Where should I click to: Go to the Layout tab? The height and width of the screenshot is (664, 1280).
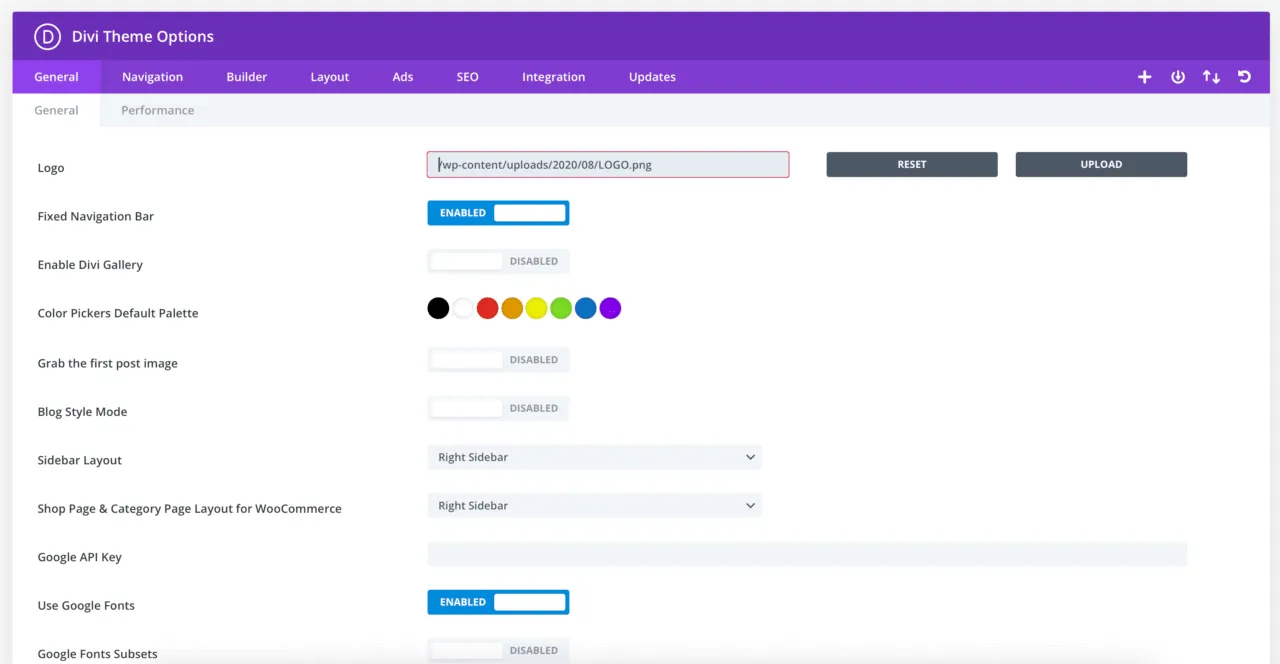(329, 77)
